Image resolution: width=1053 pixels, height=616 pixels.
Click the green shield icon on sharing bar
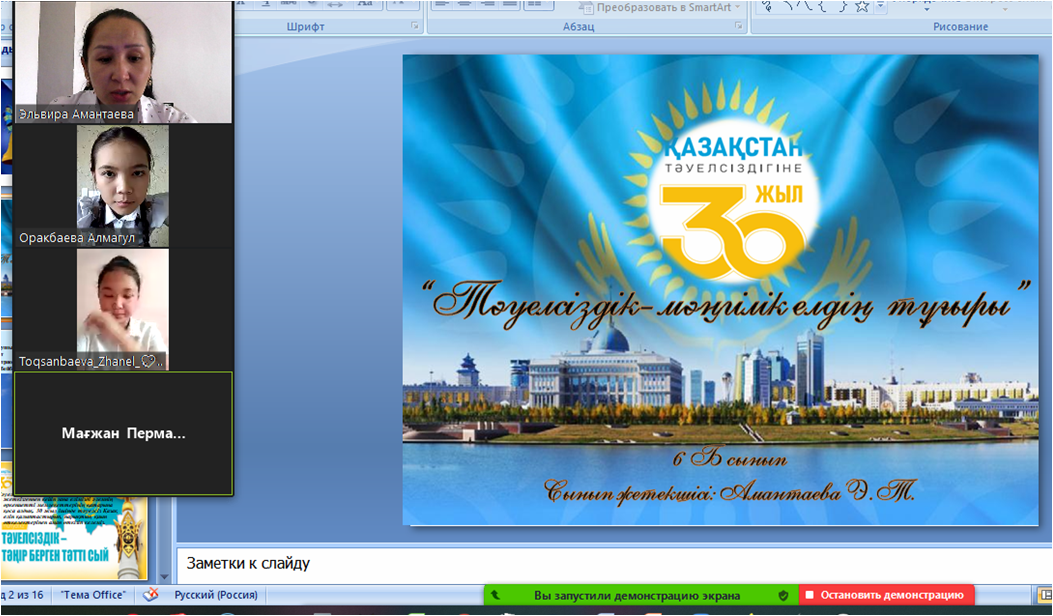point(782,595)
